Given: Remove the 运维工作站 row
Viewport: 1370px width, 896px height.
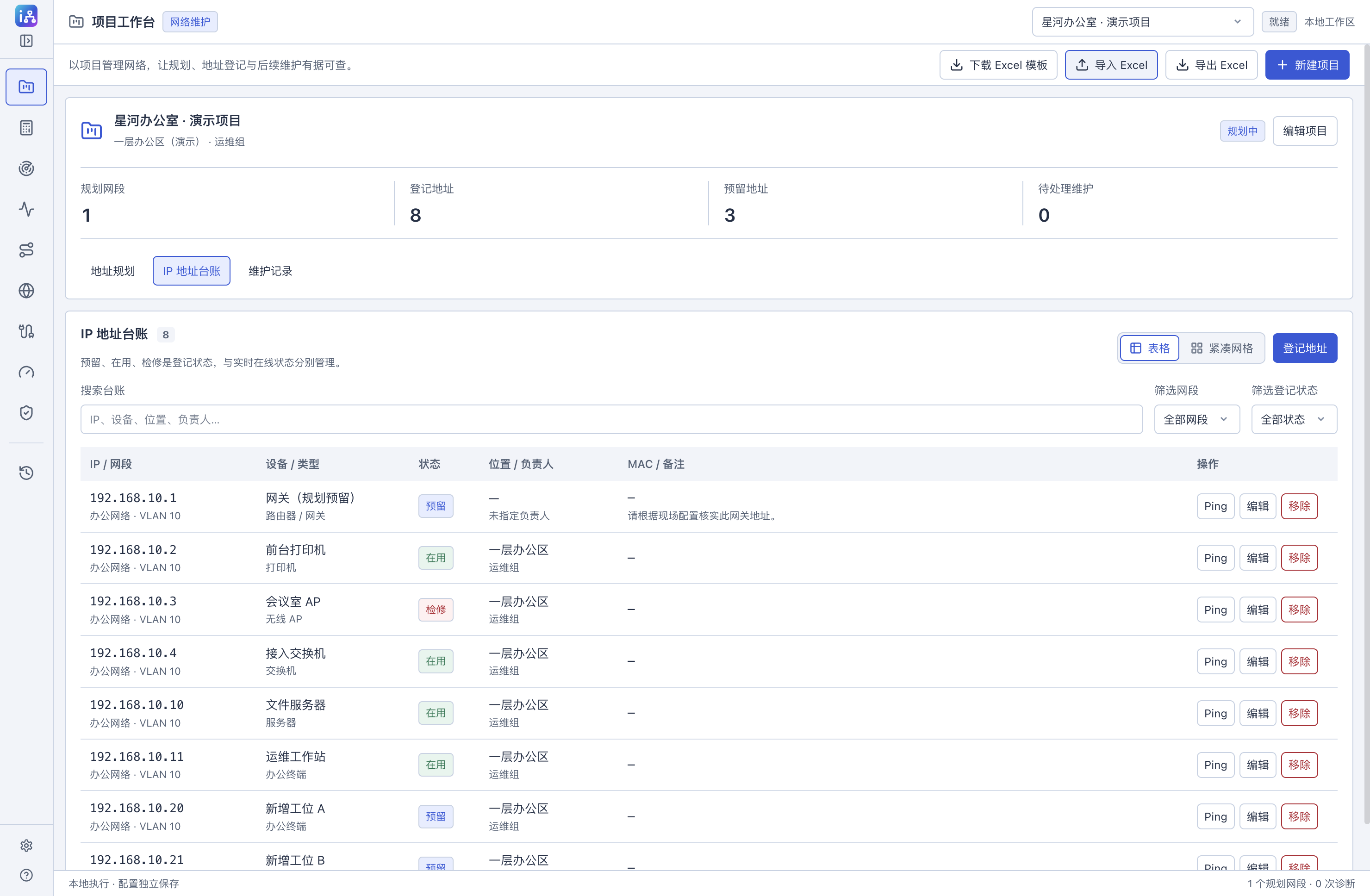Looking at the screenshot, I should pos(1299,765).
